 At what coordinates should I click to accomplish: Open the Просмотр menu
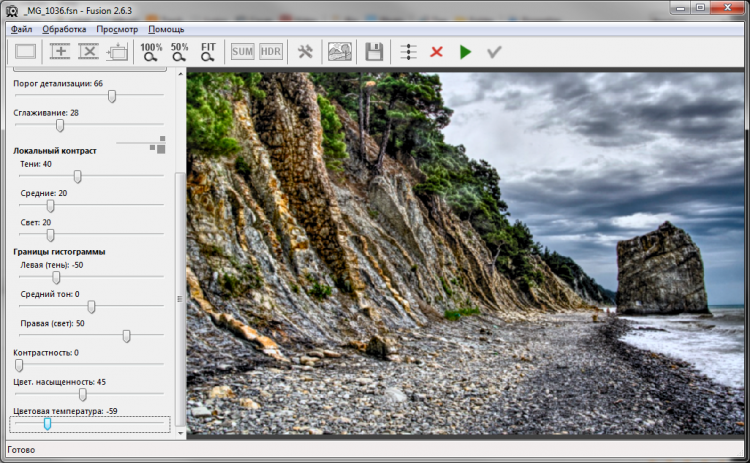[x=117, y=29]
